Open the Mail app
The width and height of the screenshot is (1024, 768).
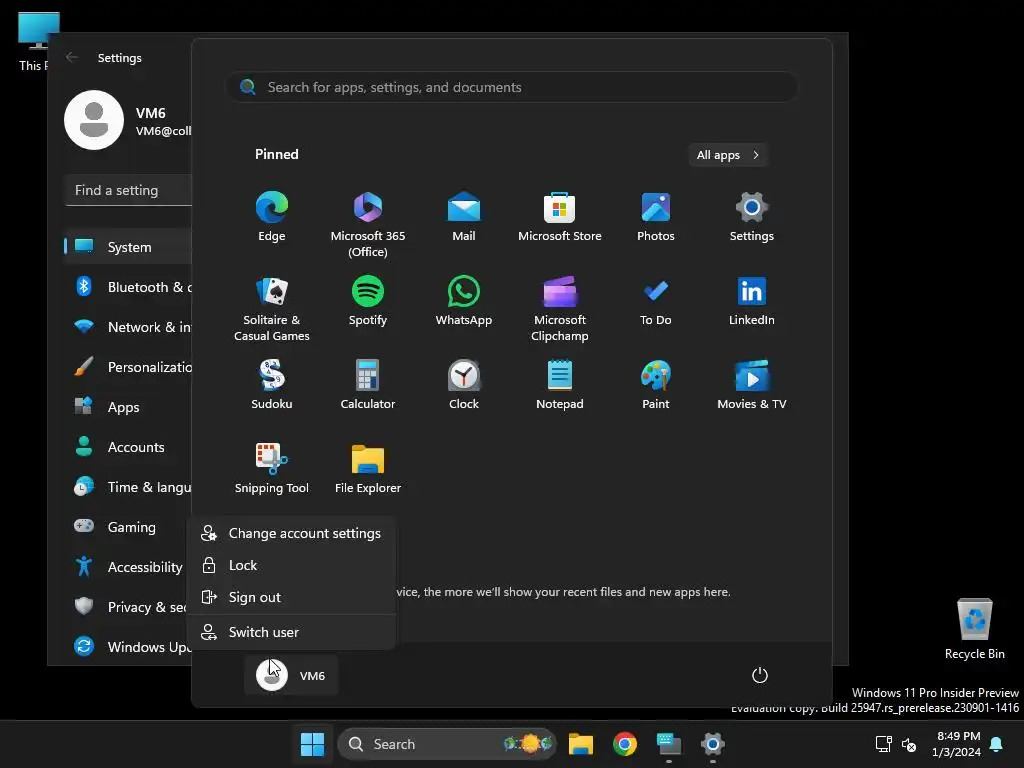[464, 217]
